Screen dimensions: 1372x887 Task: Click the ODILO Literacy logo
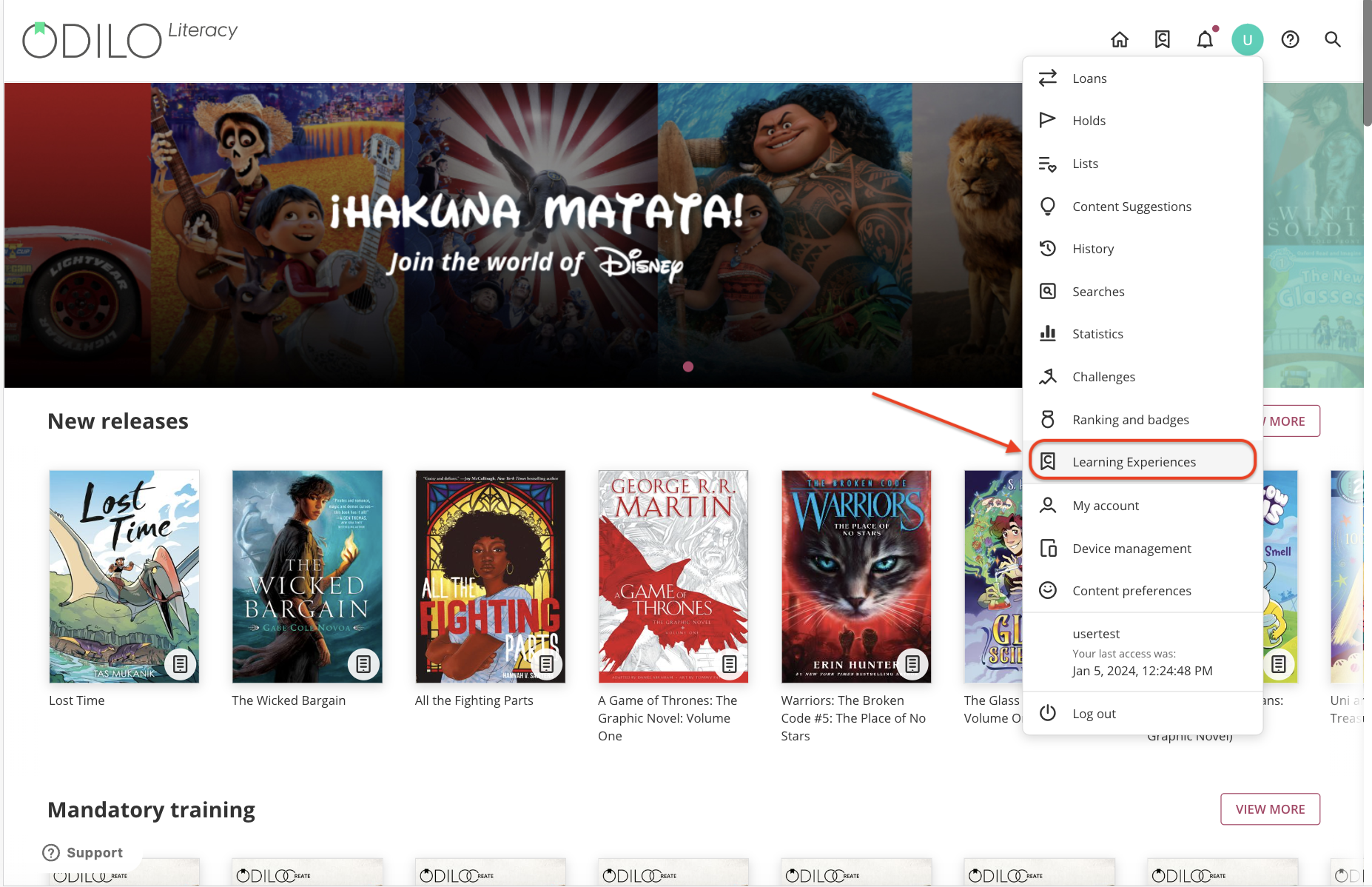pos(130,39)
